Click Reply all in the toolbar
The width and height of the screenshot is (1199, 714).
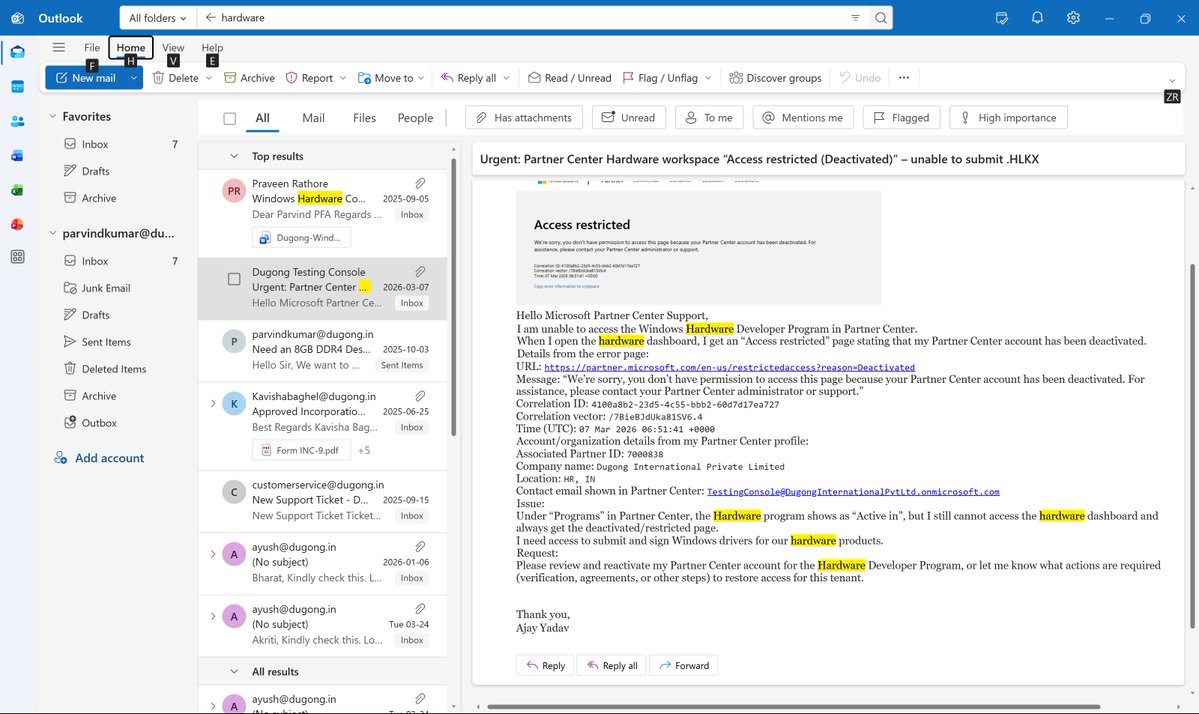coord(469,78)
